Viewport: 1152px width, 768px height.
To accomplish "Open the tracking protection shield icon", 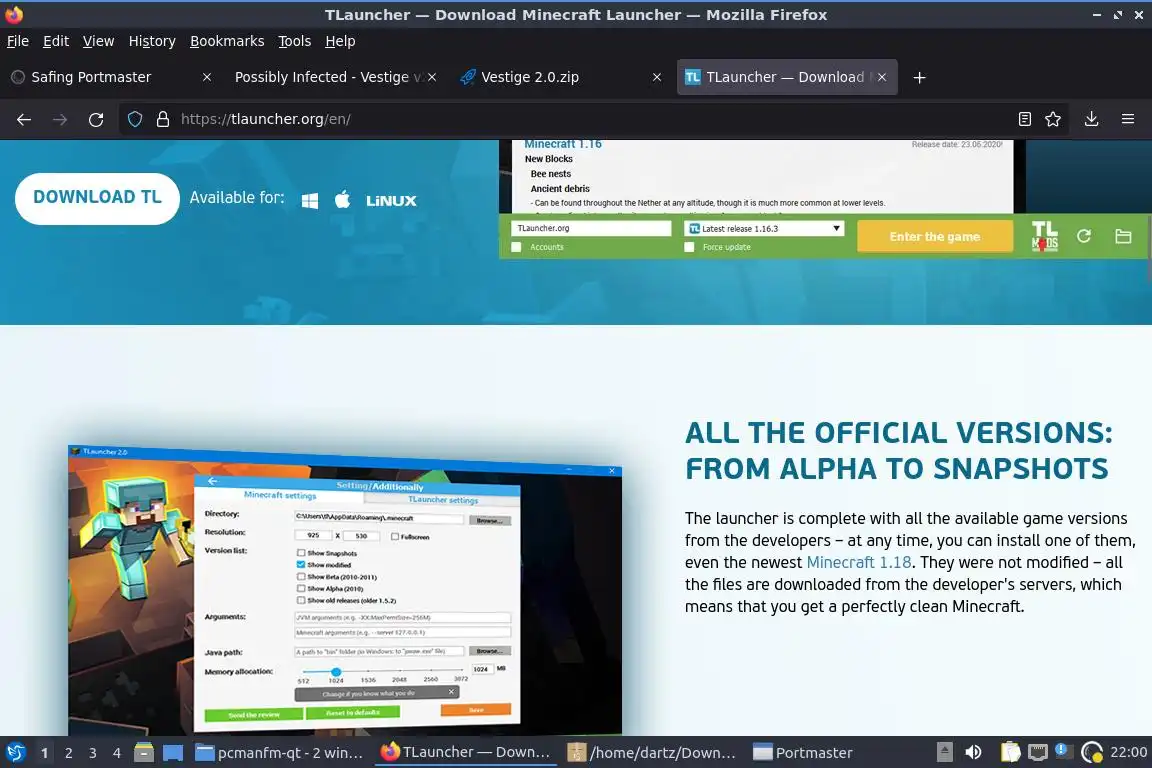I will (x=135, y=119).
